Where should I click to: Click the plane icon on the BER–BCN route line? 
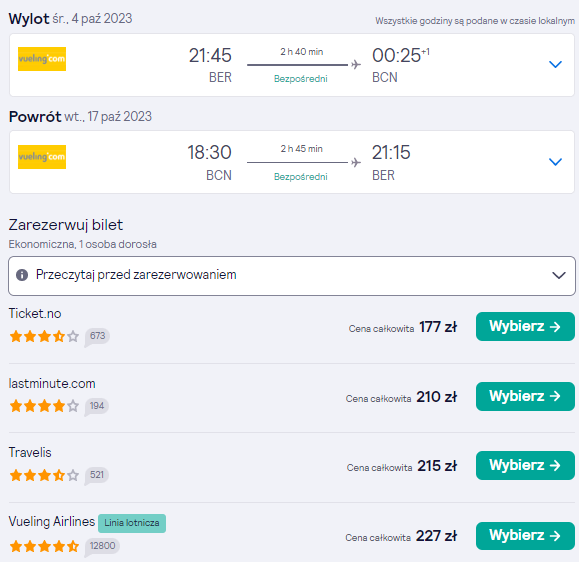(356, 65)
